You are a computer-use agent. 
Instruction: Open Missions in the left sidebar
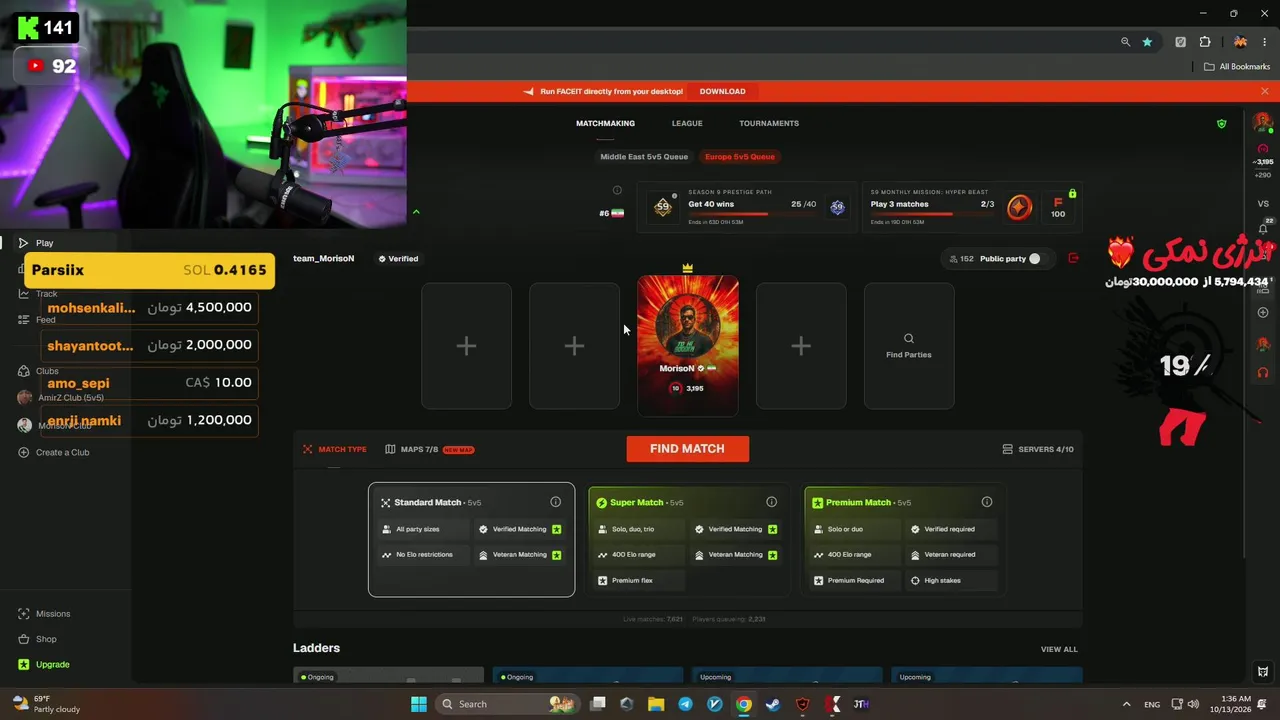[45, 614]
